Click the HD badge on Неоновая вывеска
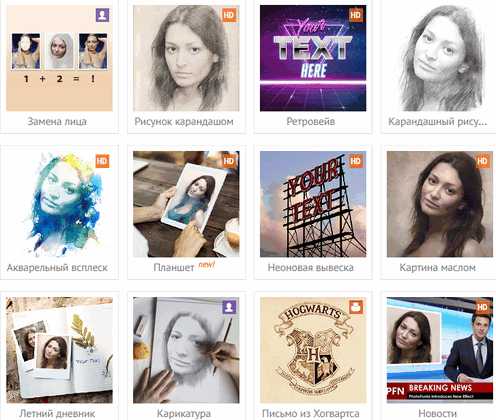Screen dimensions: 496x420 pos(356,161)
